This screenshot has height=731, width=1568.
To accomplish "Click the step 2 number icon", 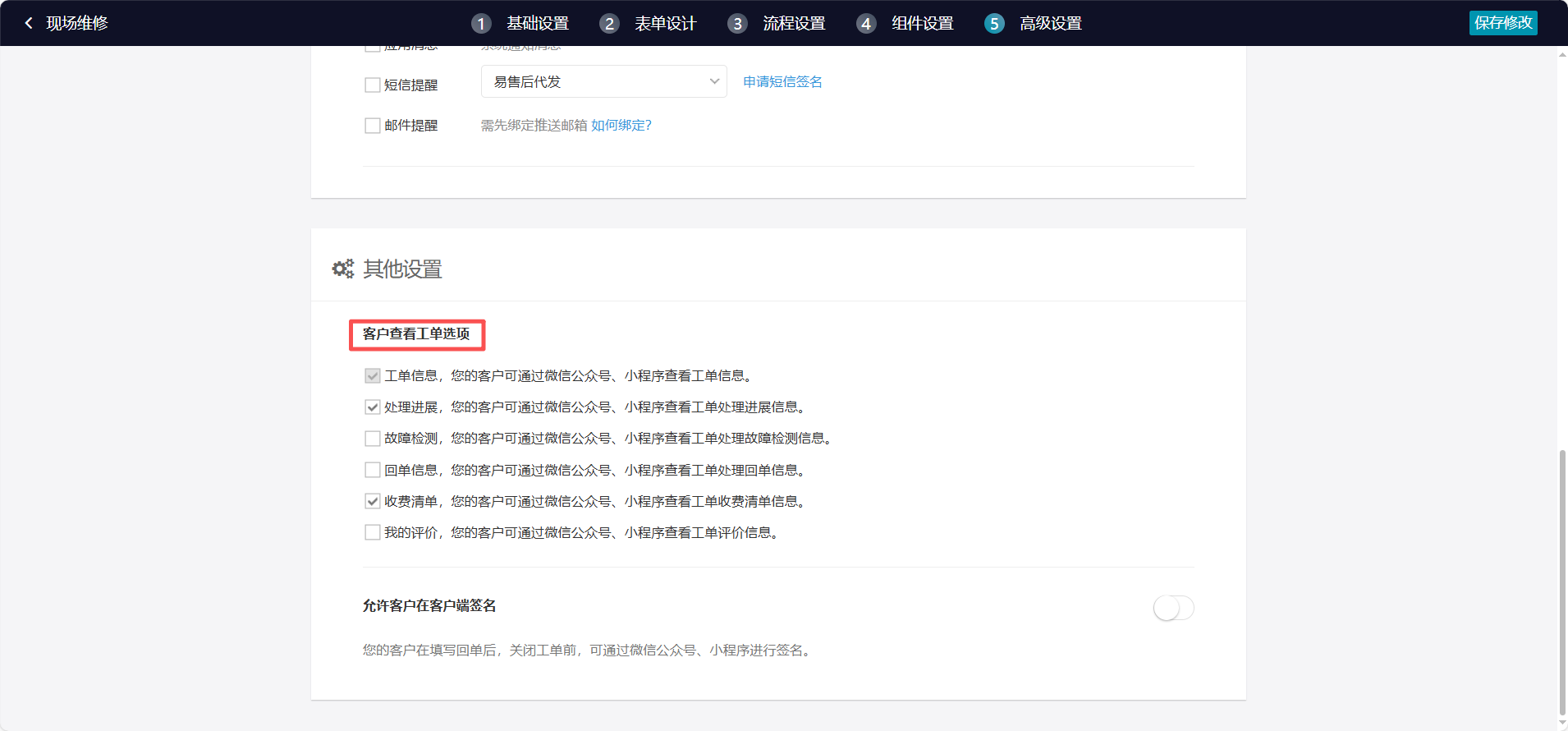I will [x=609, y=24].
